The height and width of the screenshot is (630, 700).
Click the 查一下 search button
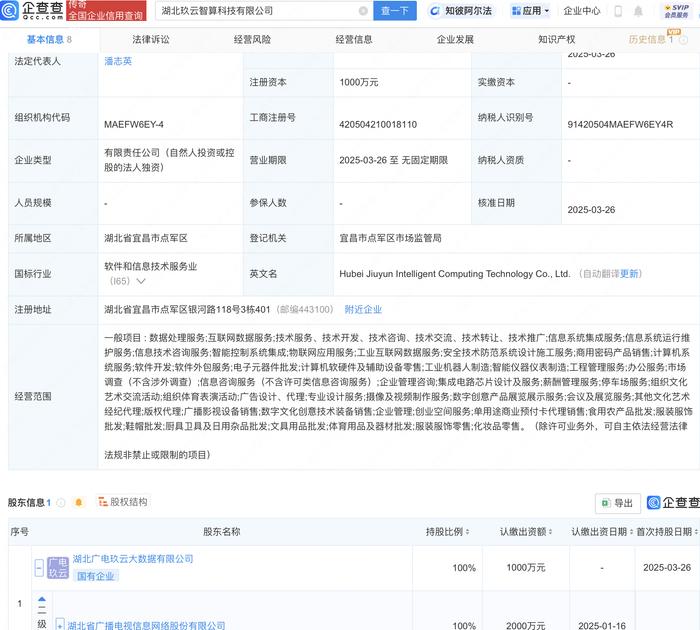pyautogui.click(x=395, y=11)
